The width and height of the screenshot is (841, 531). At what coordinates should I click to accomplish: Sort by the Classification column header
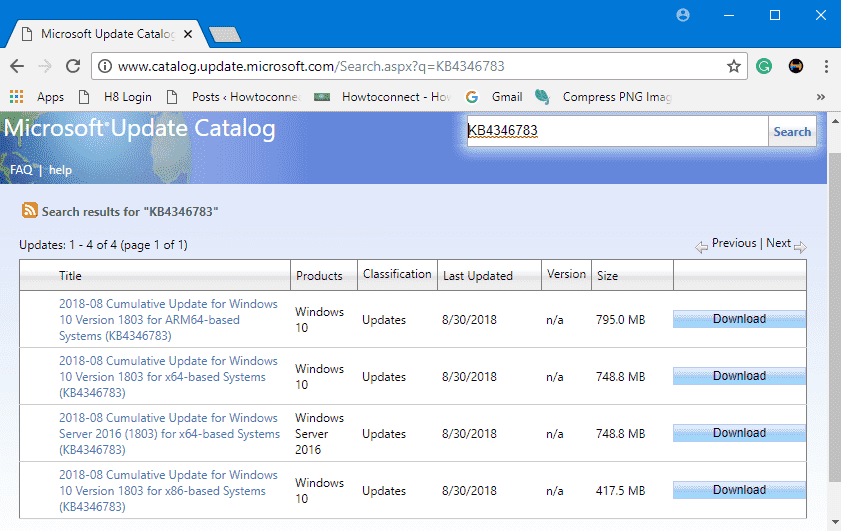click(397, 274)
